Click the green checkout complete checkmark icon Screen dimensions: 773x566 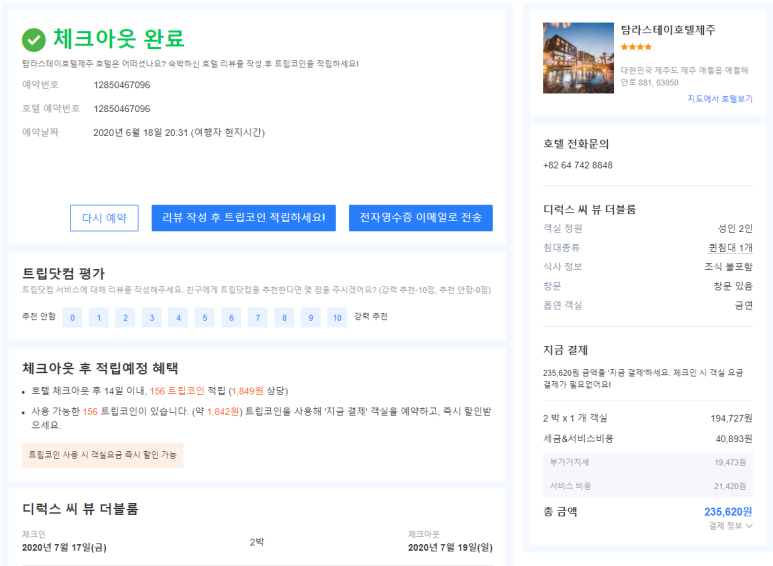click(34, 40)
